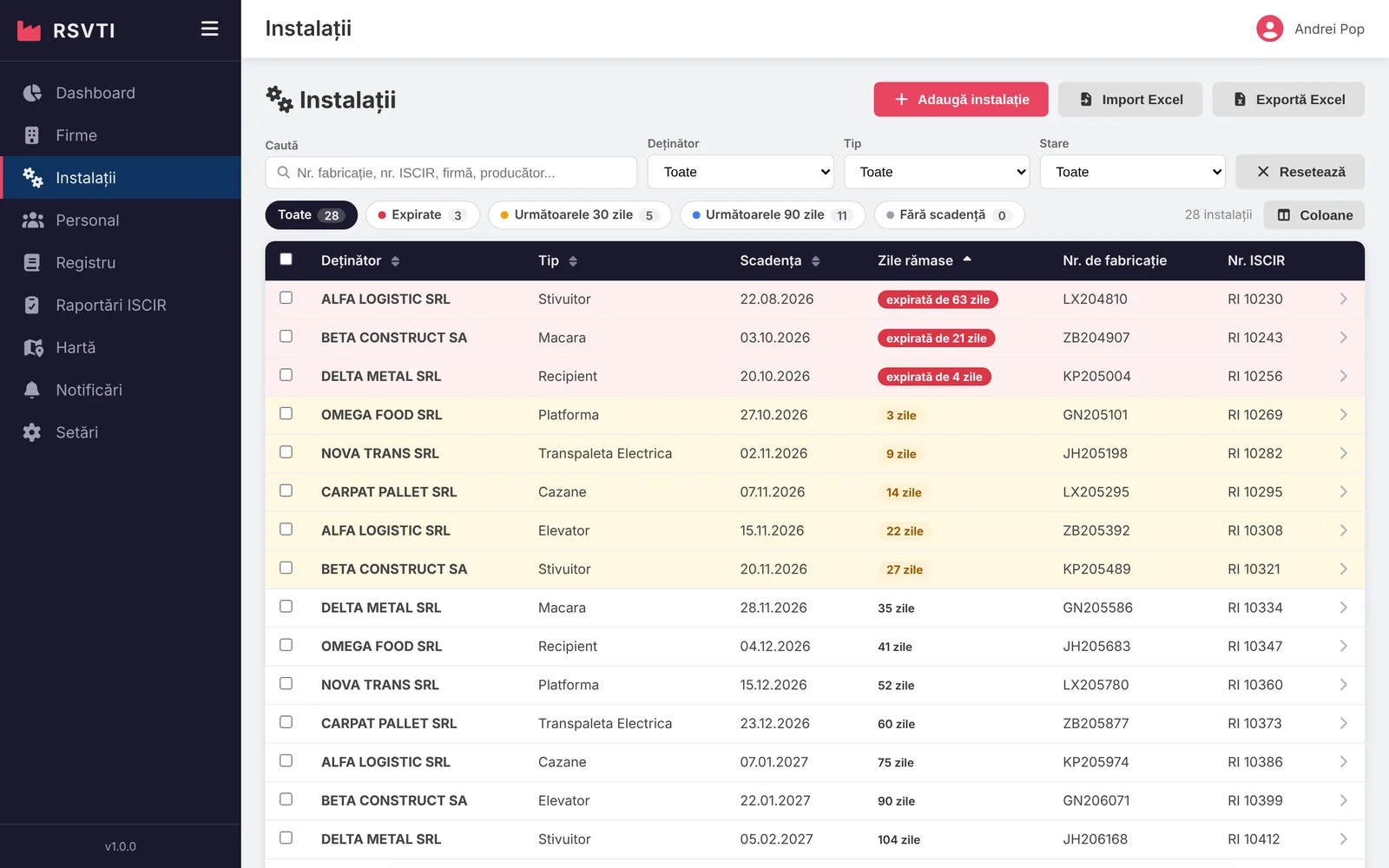1389x868 pixels.
Task: Click Zile rămase ascending sort arrow
Action: 967,260
